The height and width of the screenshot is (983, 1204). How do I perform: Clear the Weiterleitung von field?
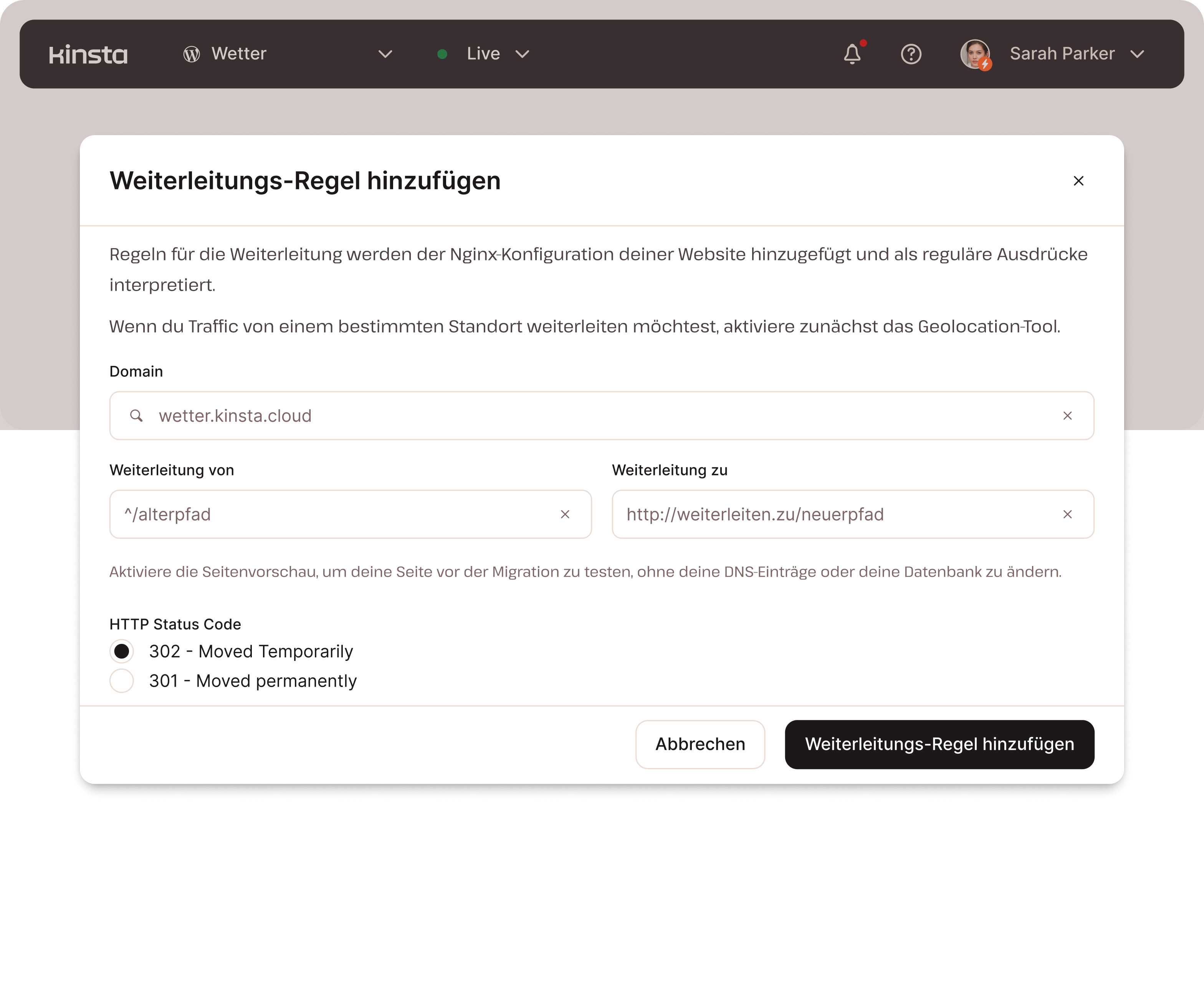coord(565,515)
